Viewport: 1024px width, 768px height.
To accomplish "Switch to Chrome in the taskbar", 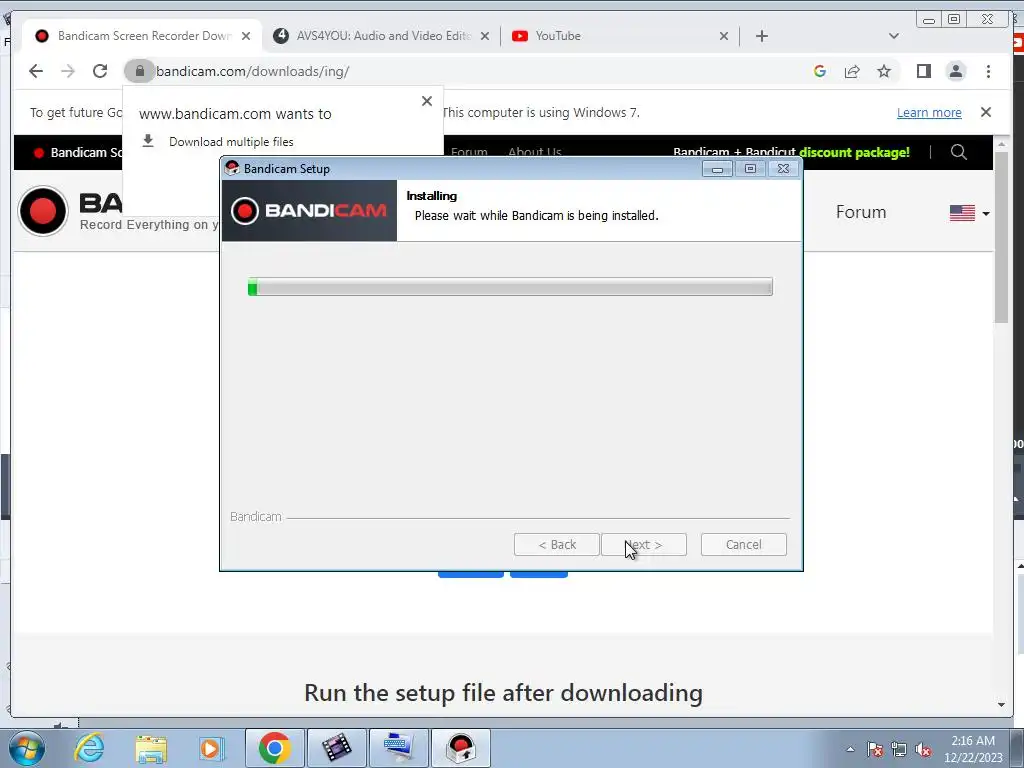I will tap(274, 748).
